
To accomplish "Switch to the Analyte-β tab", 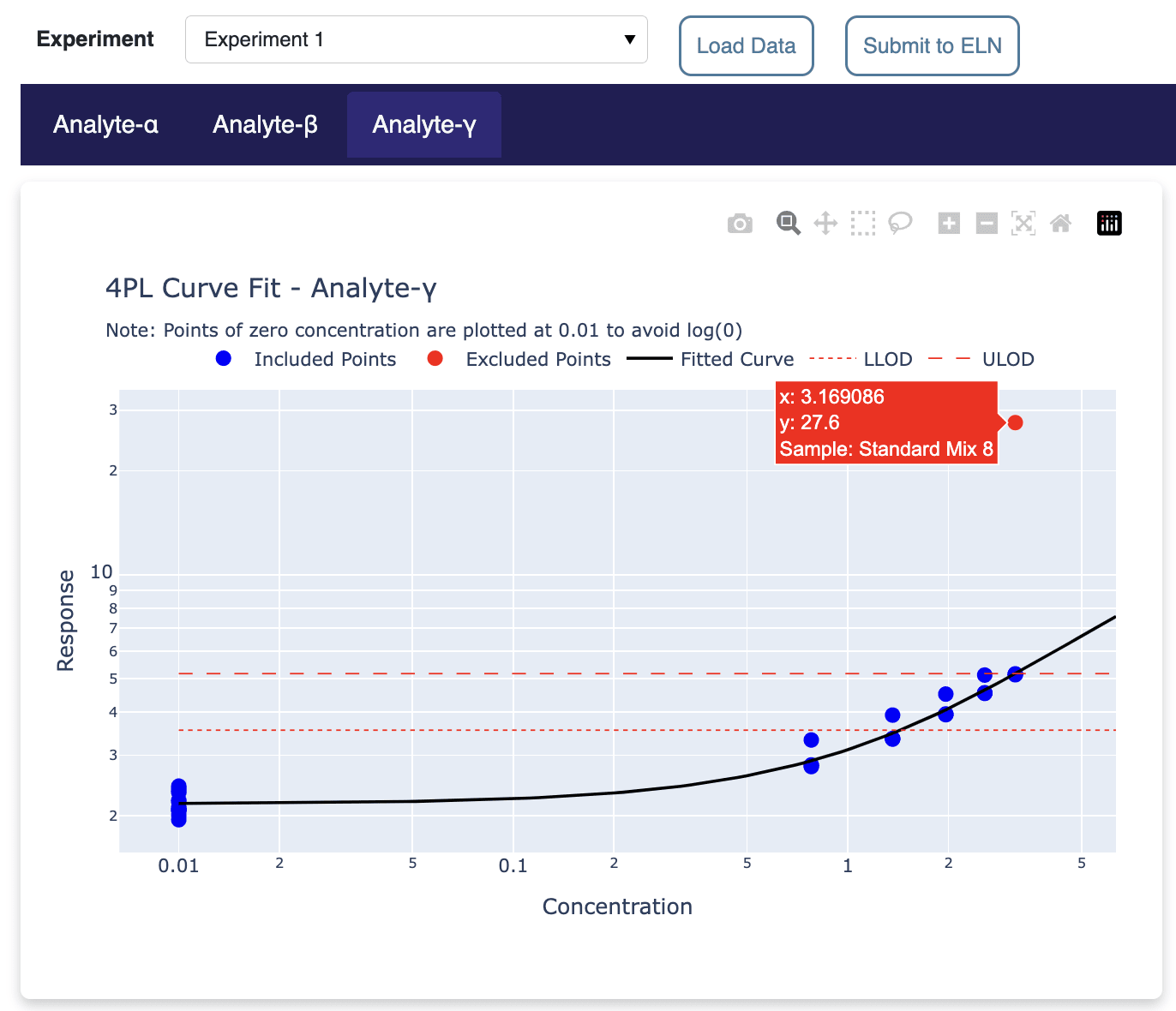I will (x=265, y=125).
